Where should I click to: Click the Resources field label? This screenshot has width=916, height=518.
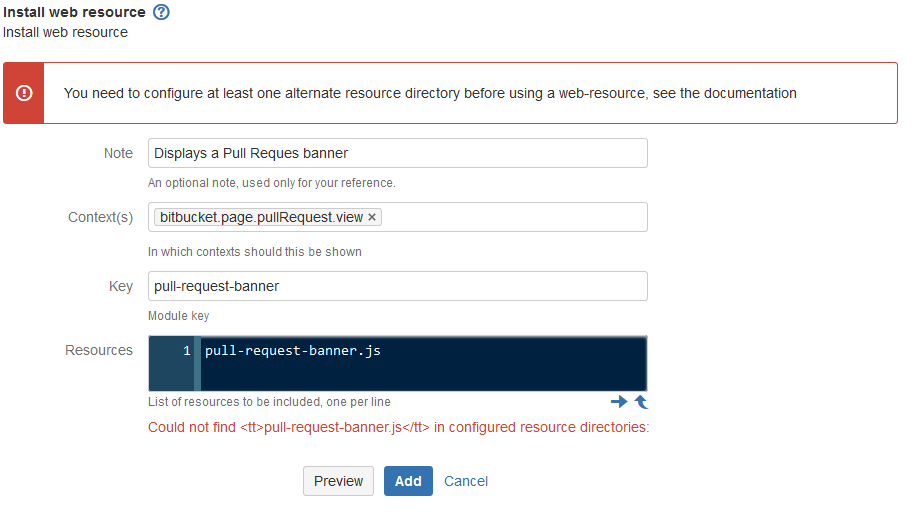[x=99, y=350]
